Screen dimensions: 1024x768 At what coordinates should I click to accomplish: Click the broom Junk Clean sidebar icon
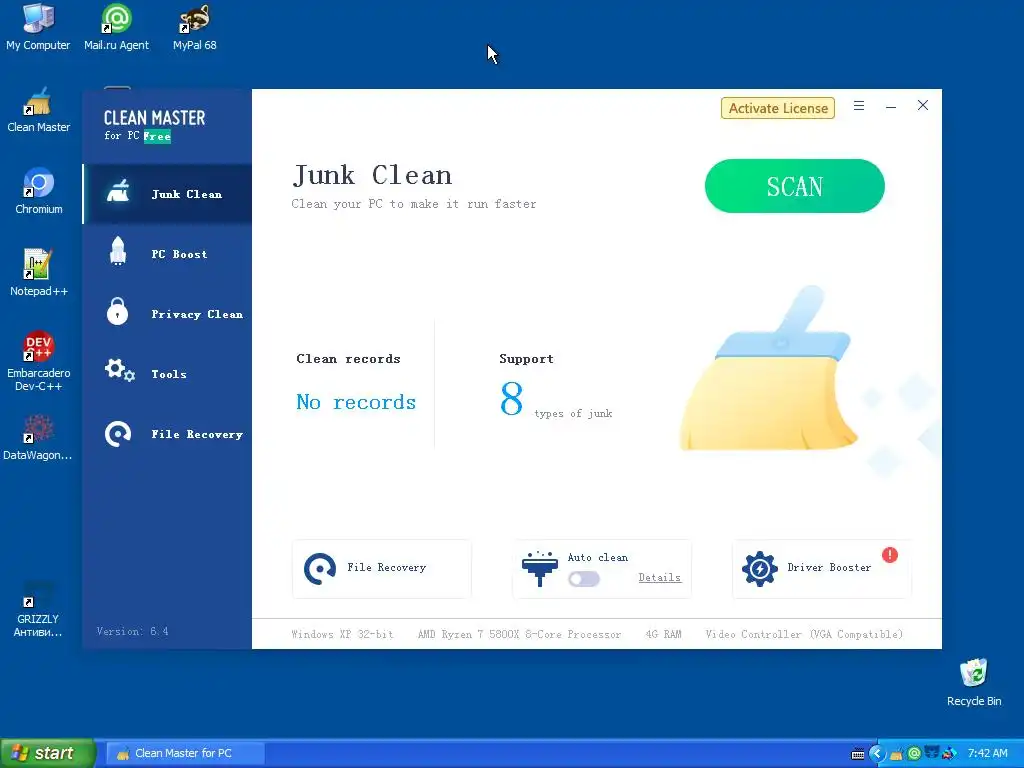118,192
